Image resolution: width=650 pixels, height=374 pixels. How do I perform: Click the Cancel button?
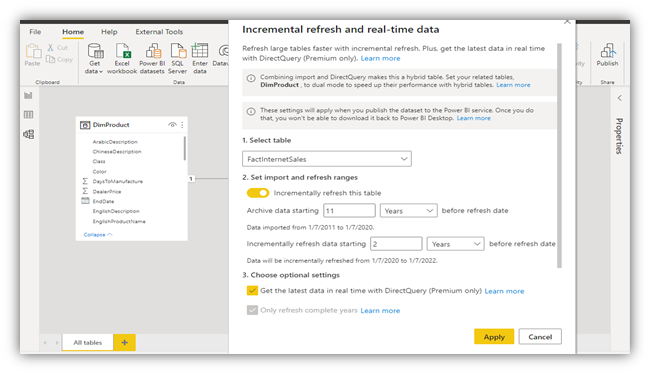pos(540,337)
